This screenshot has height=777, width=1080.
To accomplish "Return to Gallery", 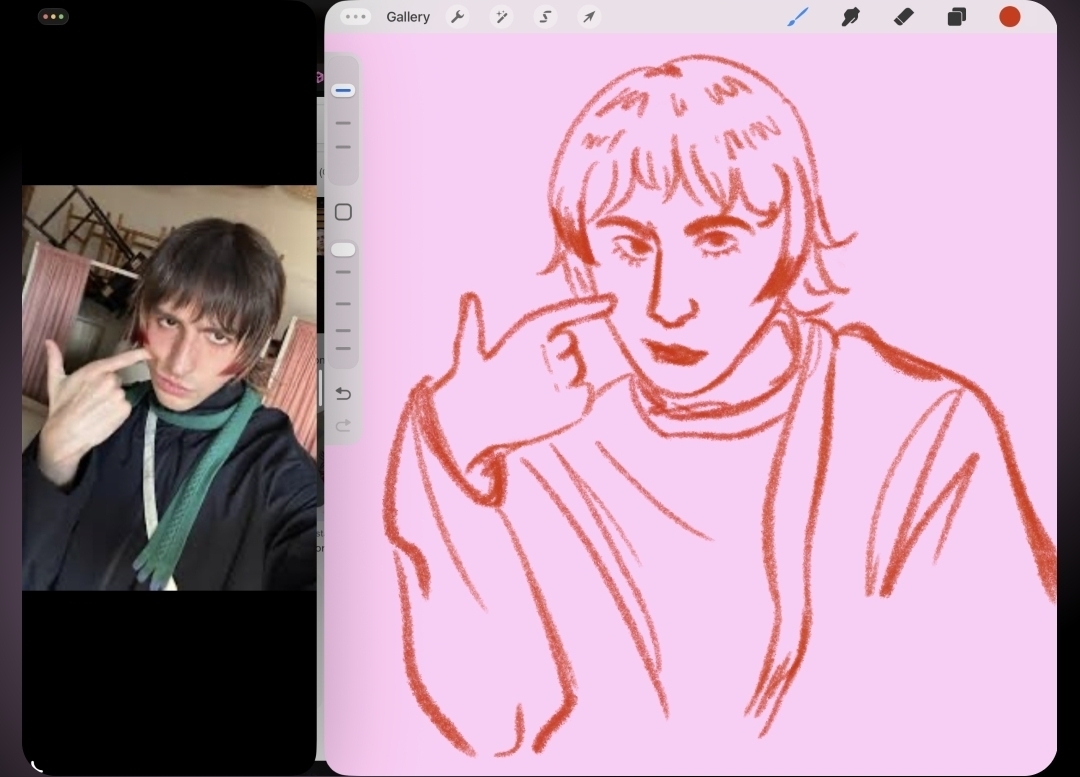I will [x=408, y=17].
